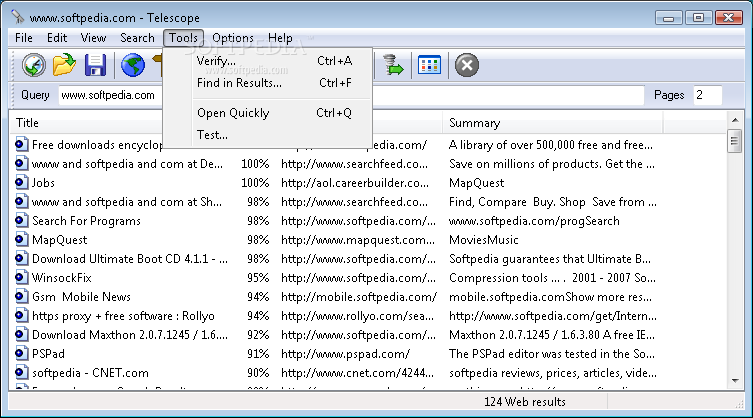Click the http://www.pspad.com/ URL cell

pyautogui.click(x=345, y=354)
